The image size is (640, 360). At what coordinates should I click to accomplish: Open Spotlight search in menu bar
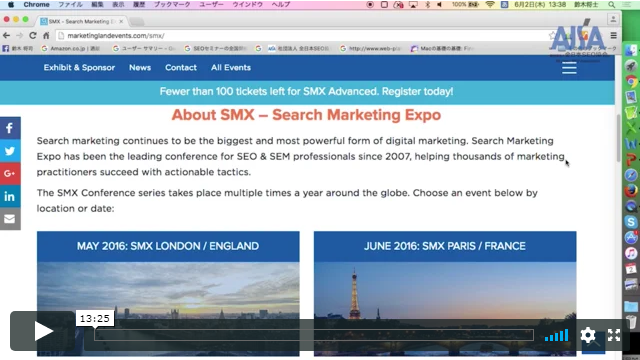[611, 4]
